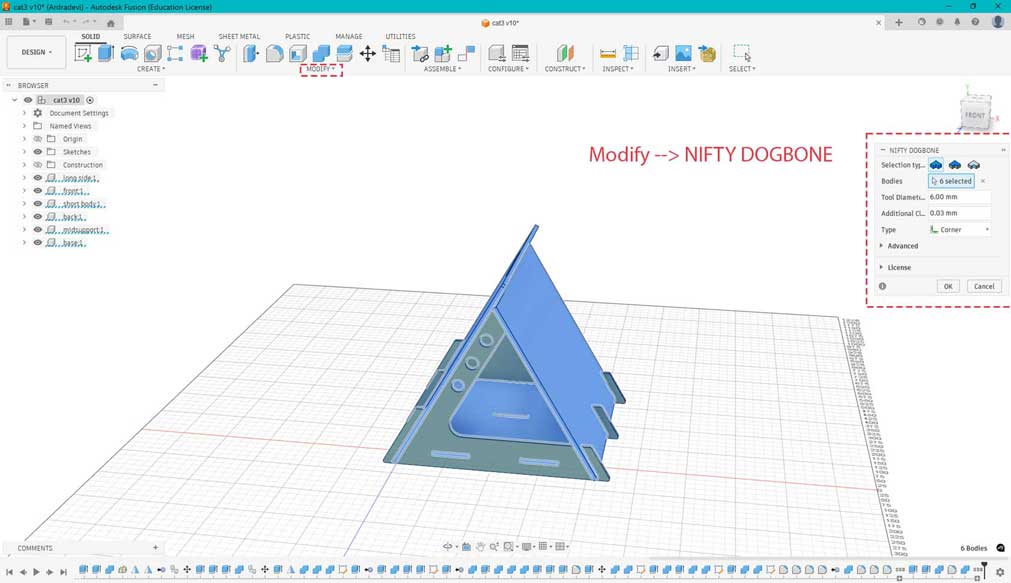Screen dimensions: 1011x583
Task: Toggle visibility of short body
Action: click(37, 204)
